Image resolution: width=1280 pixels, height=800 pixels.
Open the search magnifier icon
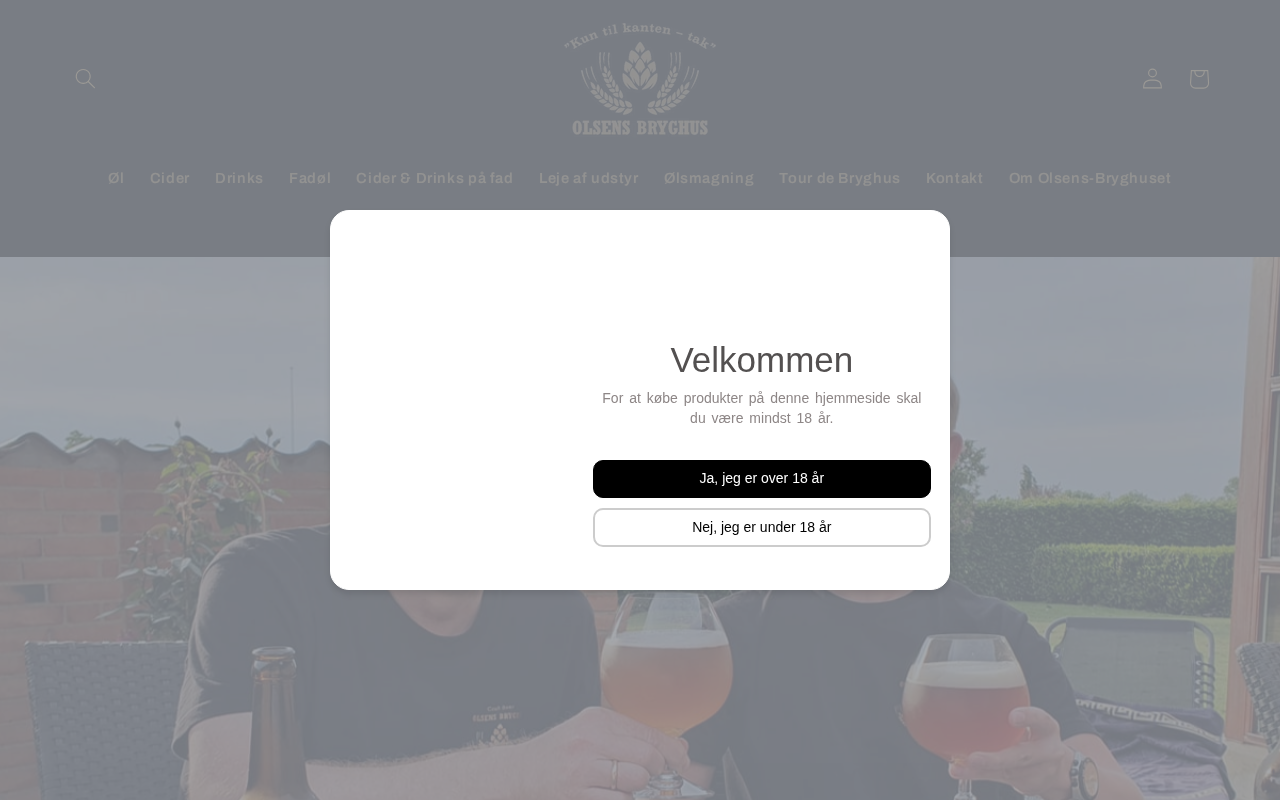click(x=85, y=78)
